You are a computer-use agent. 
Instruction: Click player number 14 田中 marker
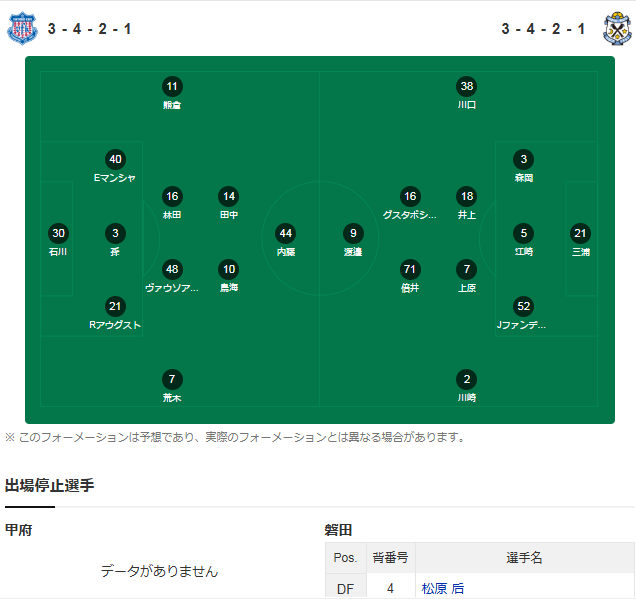[229, 196]
